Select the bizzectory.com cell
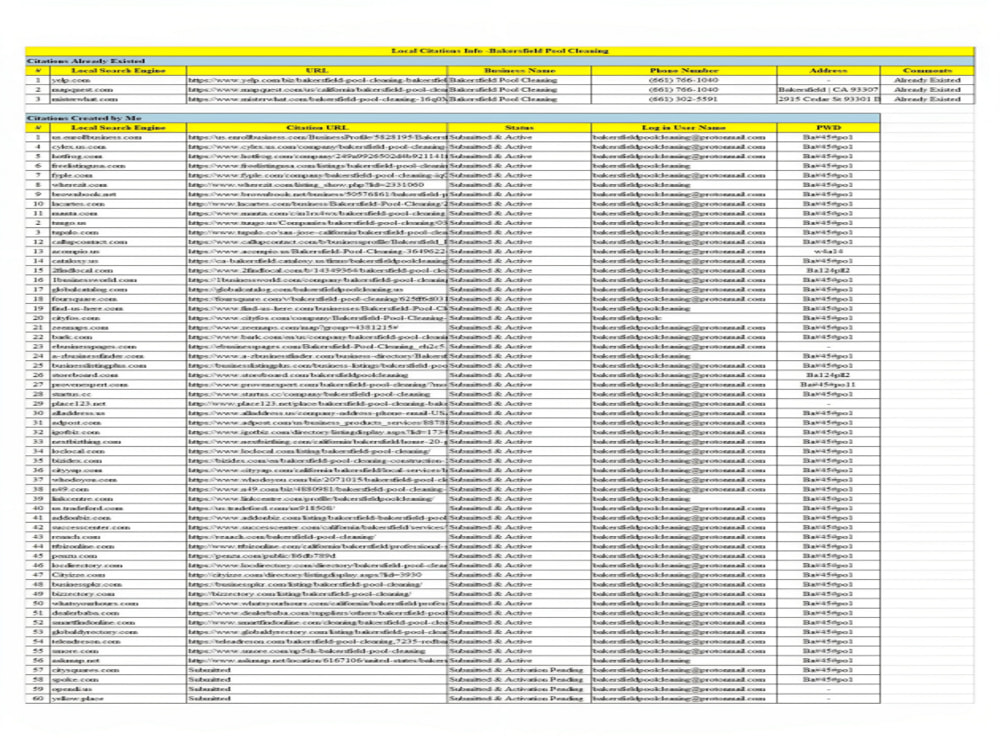 (119, 594)
